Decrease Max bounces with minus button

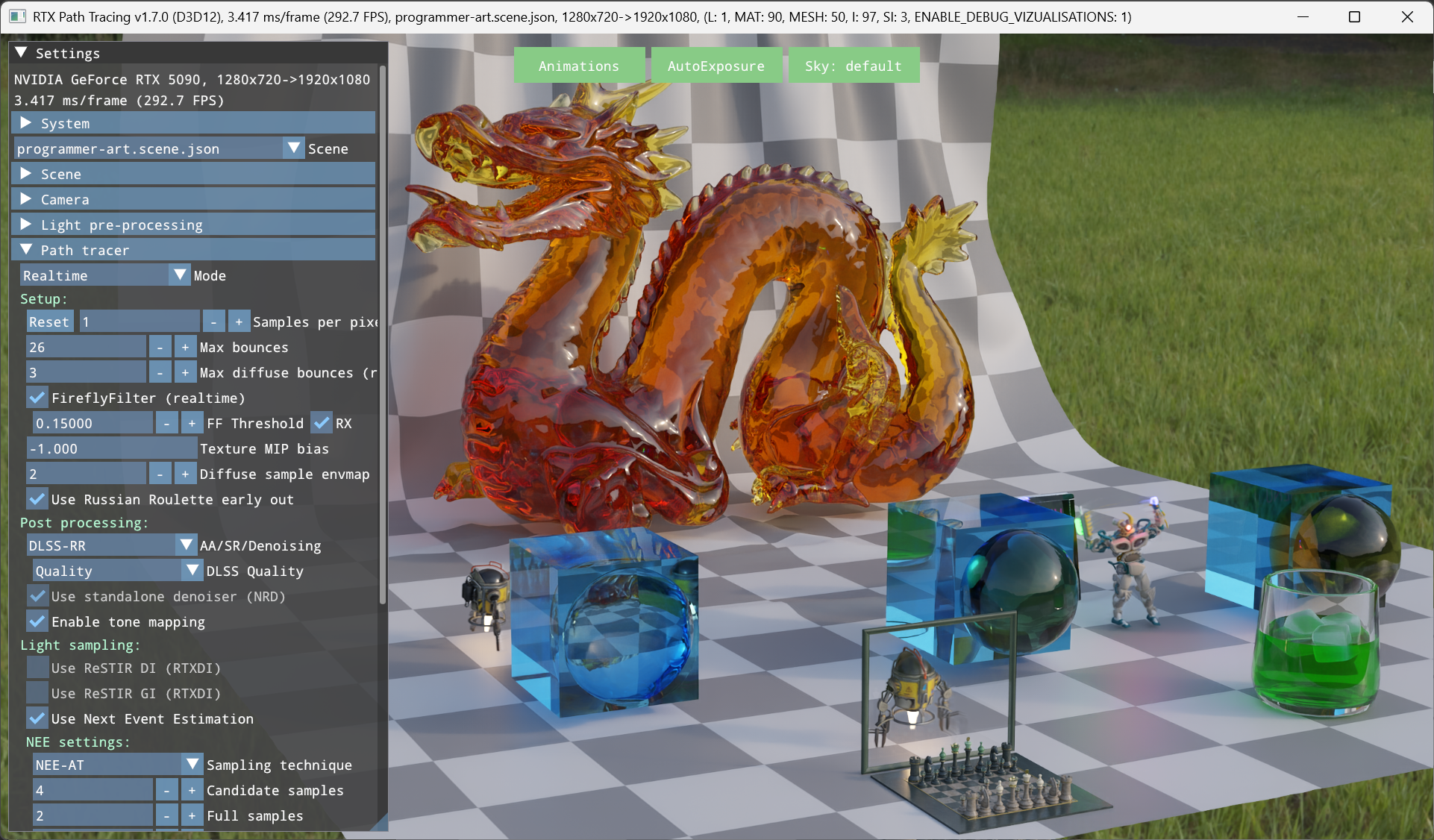coord(160,348)
